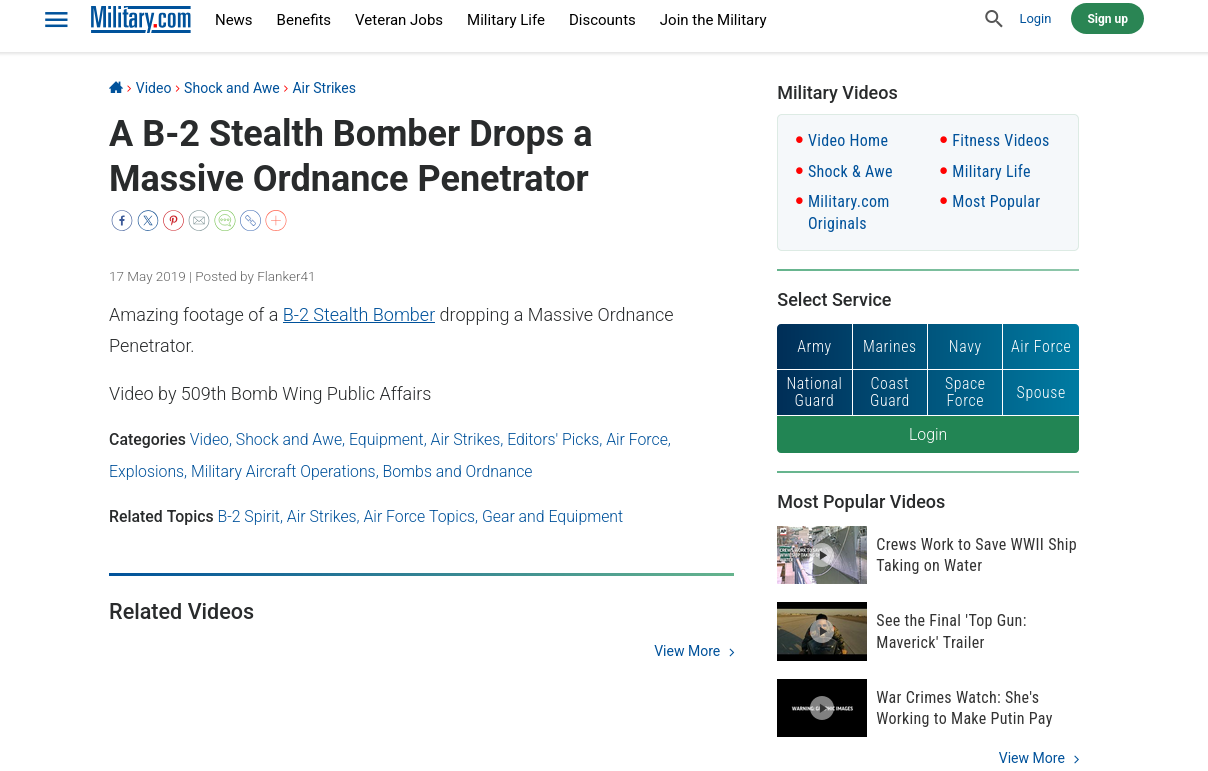Image resolution: width=1208 pixels, height=771 pixels.
Task: Select the Spouse service tab
Action: pyautogui.click(x=1041, y=392)
